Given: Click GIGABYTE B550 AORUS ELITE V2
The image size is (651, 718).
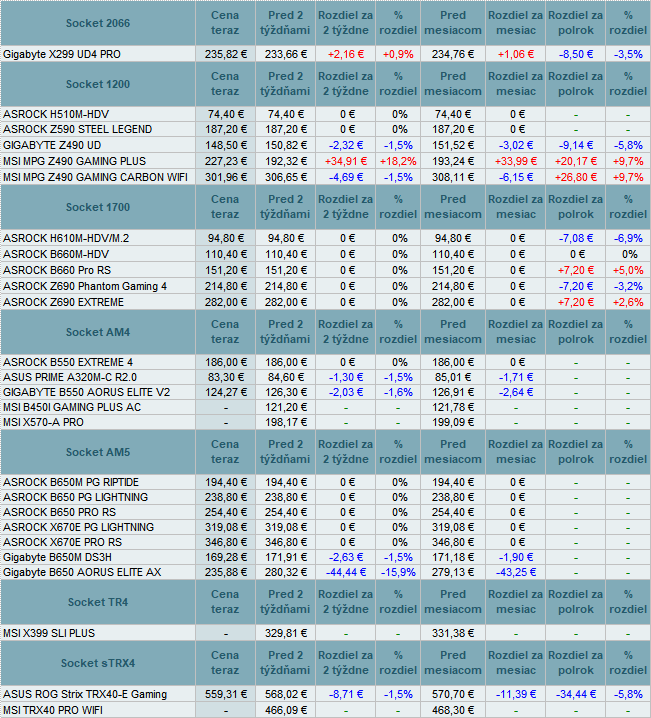Looking at the screenshot, I should pyautogui.click(x=87, y=392).
